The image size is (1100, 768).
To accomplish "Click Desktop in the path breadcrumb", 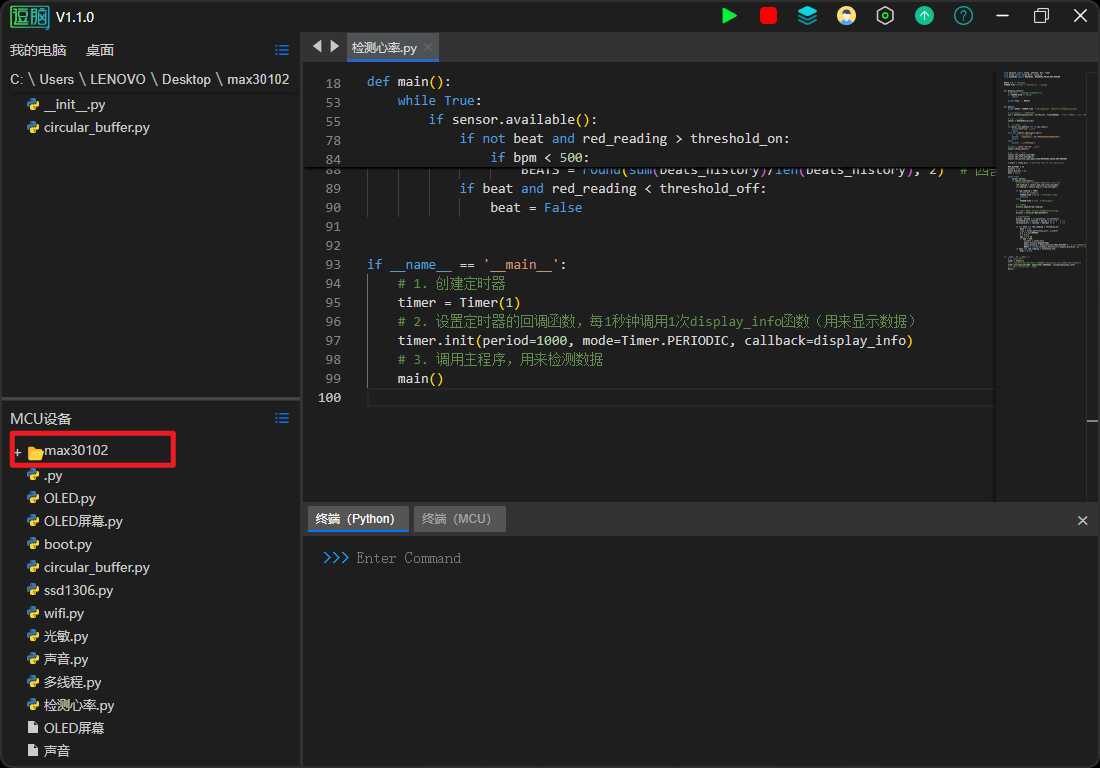I will (x=186, y=79).
